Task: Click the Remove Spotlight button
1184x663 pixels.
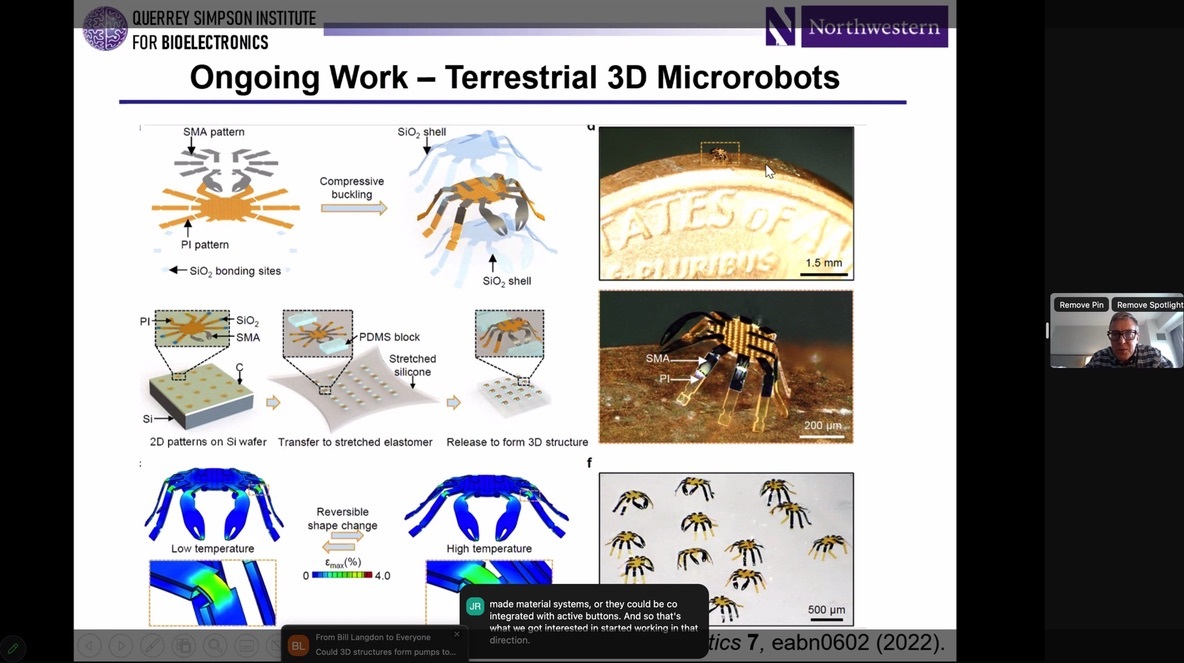Action: coord(1148,305)
